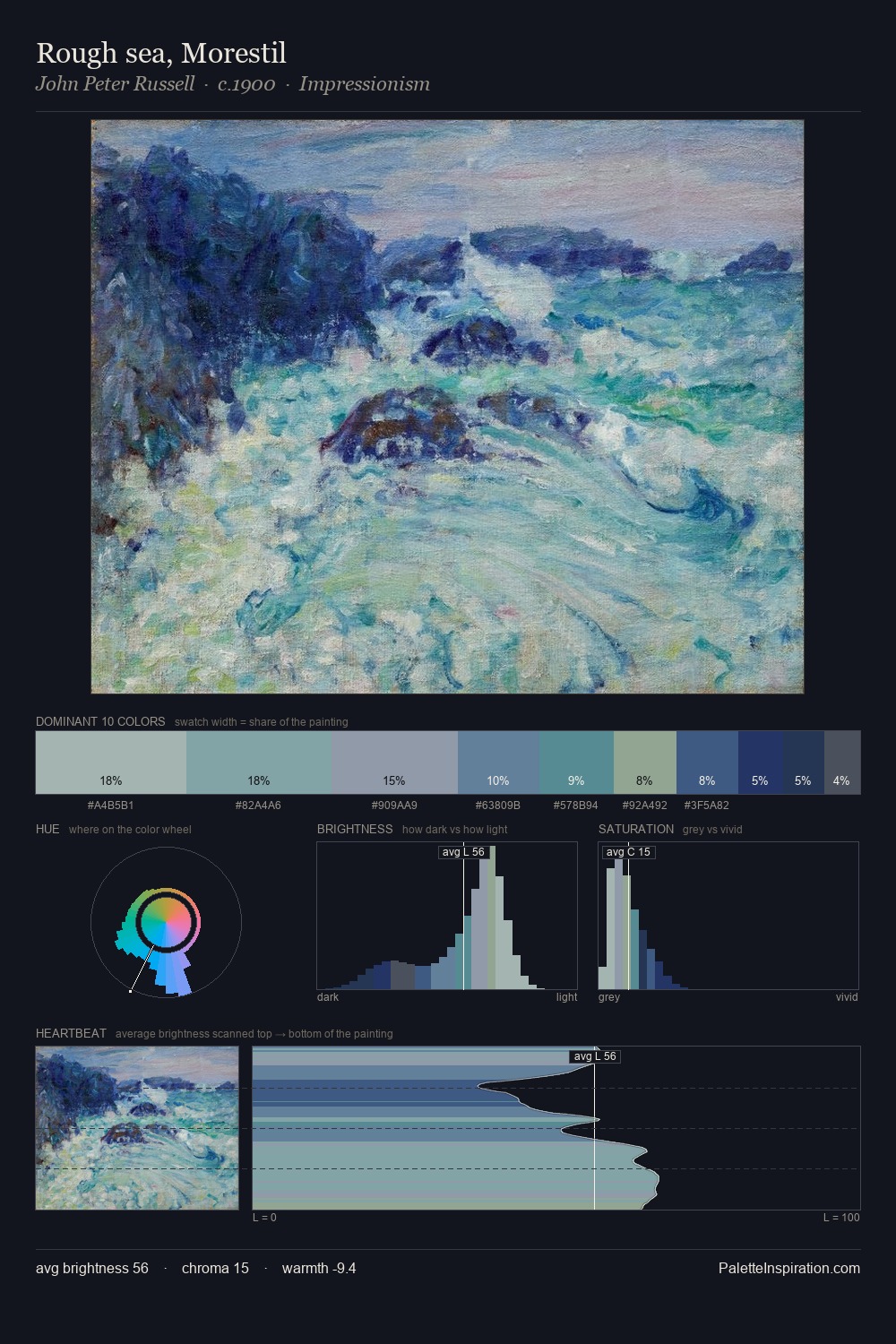Viewport: 896px width, 1344px height.
Task: Click the avg C 15 label in Saturation chart
Action: point(628,852)
